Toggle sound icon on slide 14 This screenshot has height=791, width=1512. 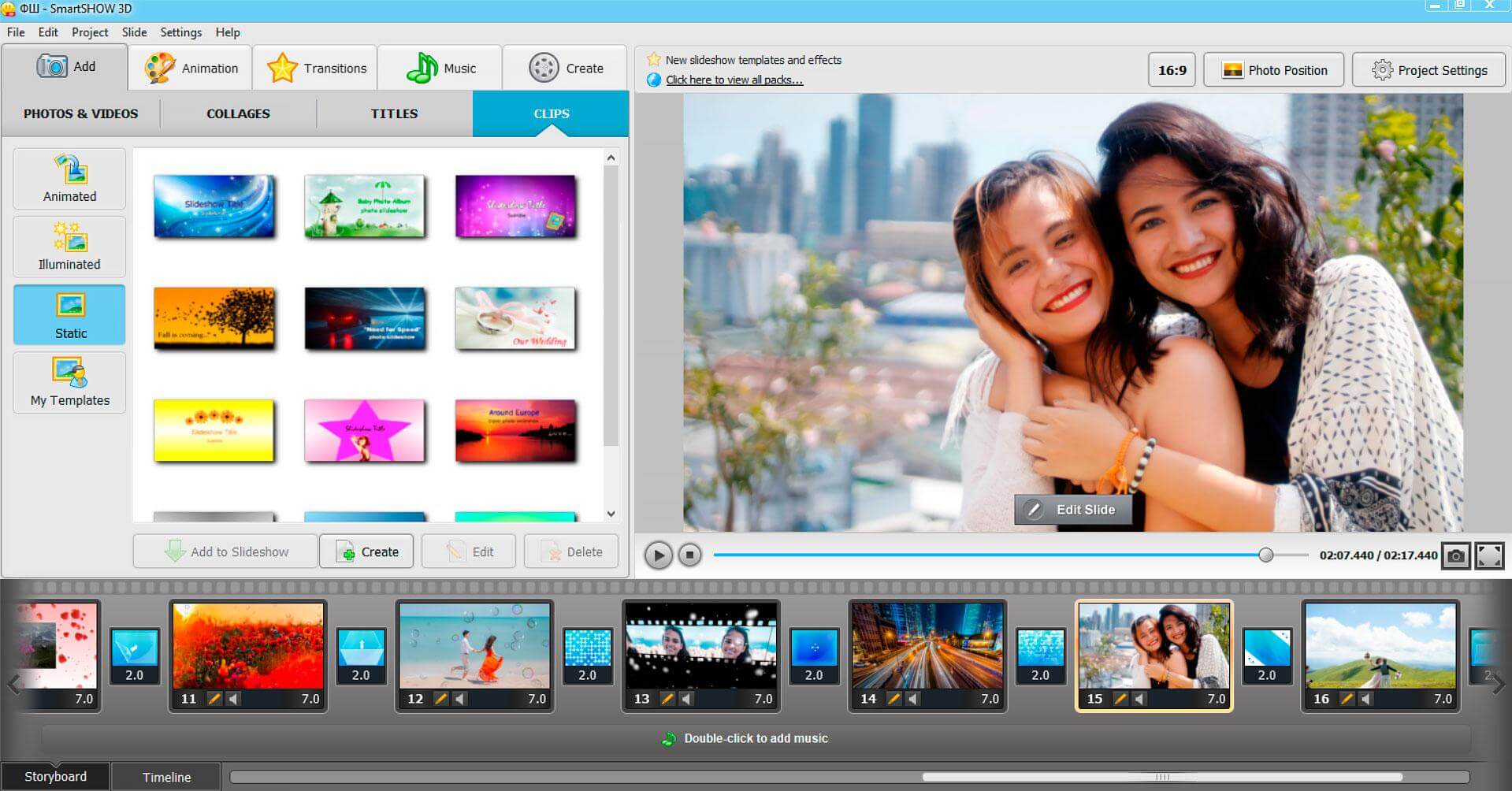point(913,699)
